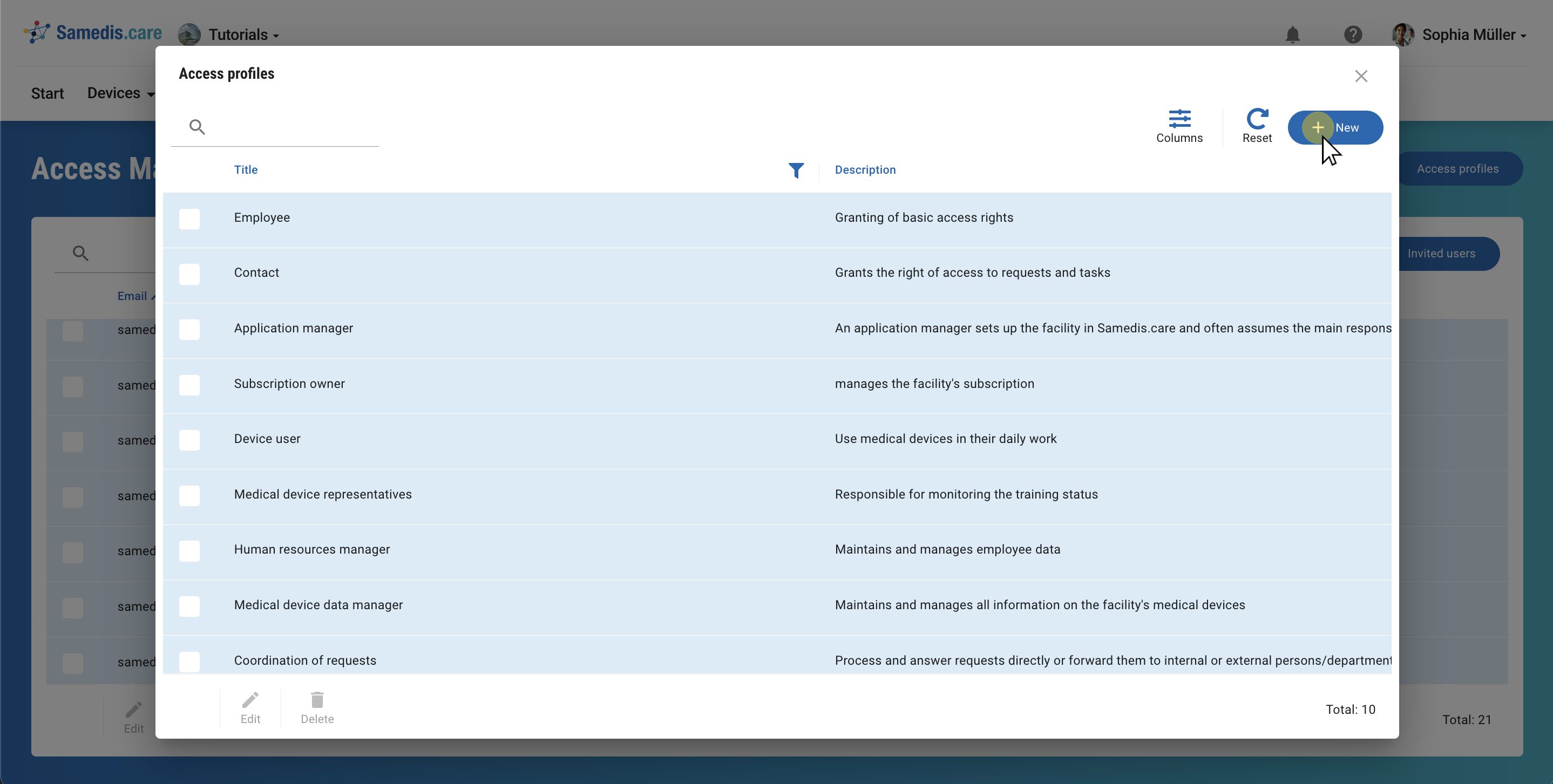Check the Employee profile checkbox
This screenshot has height=784, width=1553.
[x=189, y=219]
